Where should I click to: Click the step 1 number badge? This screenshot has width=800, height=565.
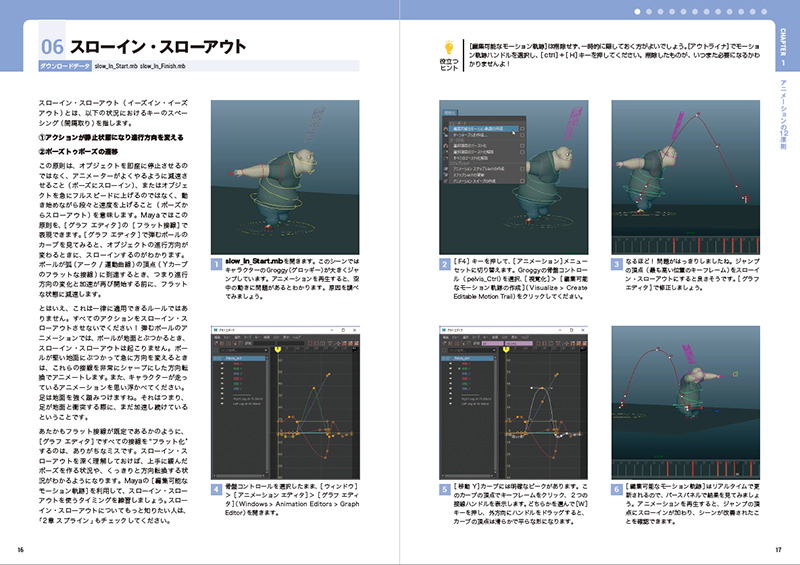point(216,265)
